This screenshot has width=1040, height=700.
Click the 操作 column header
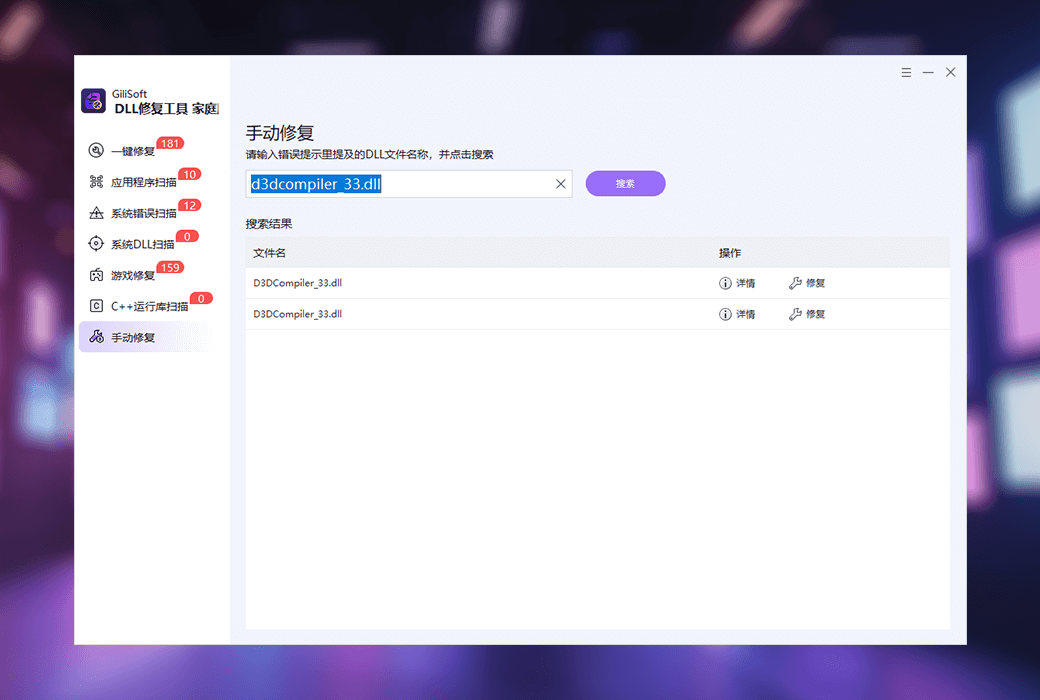pyautogui.click(x=730, y=253)
